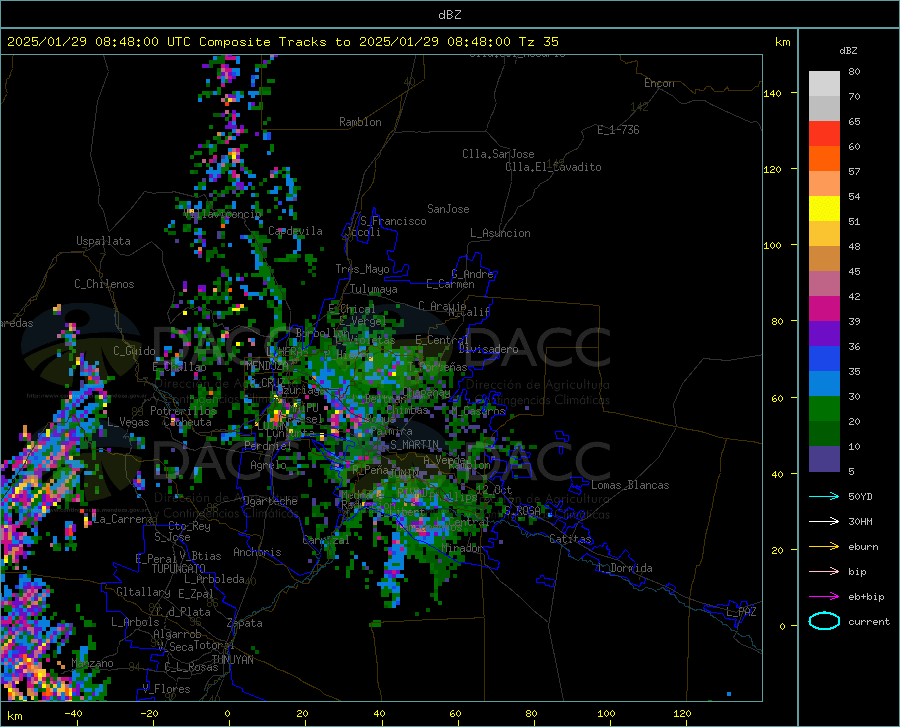Image resolution: width=900 pixels, height=727 pixels.
Task: Click the 10 dBZ dark purple swatch
Action: click(x=824, y=459)
